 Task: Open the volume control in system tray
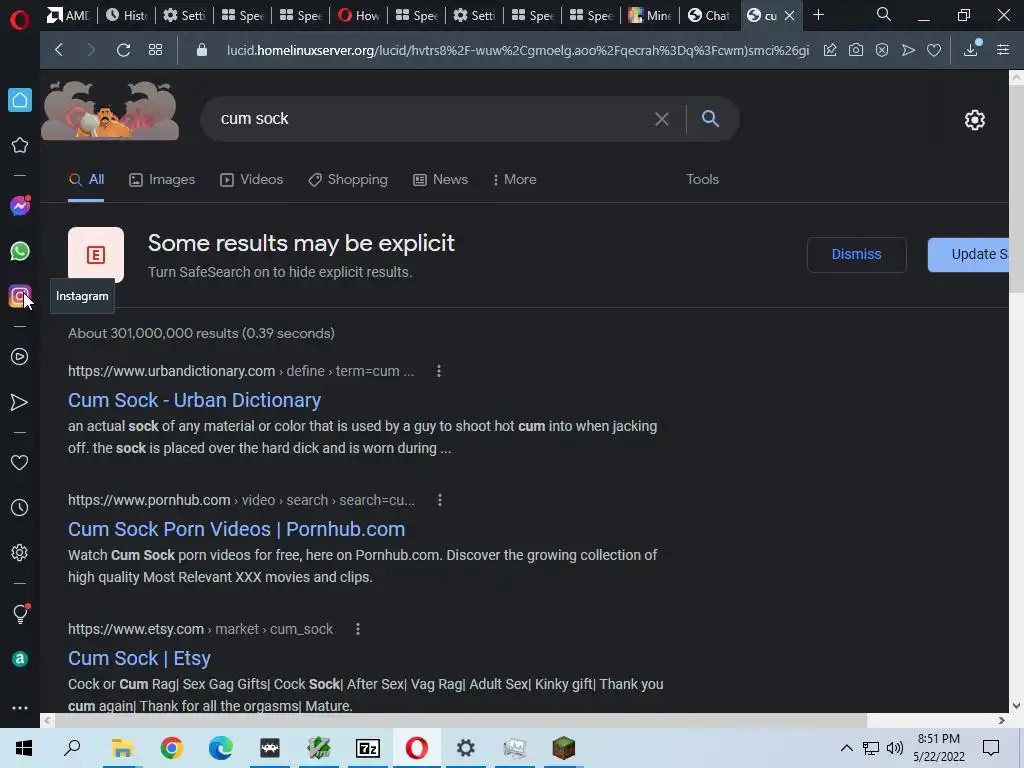point(895,748)
